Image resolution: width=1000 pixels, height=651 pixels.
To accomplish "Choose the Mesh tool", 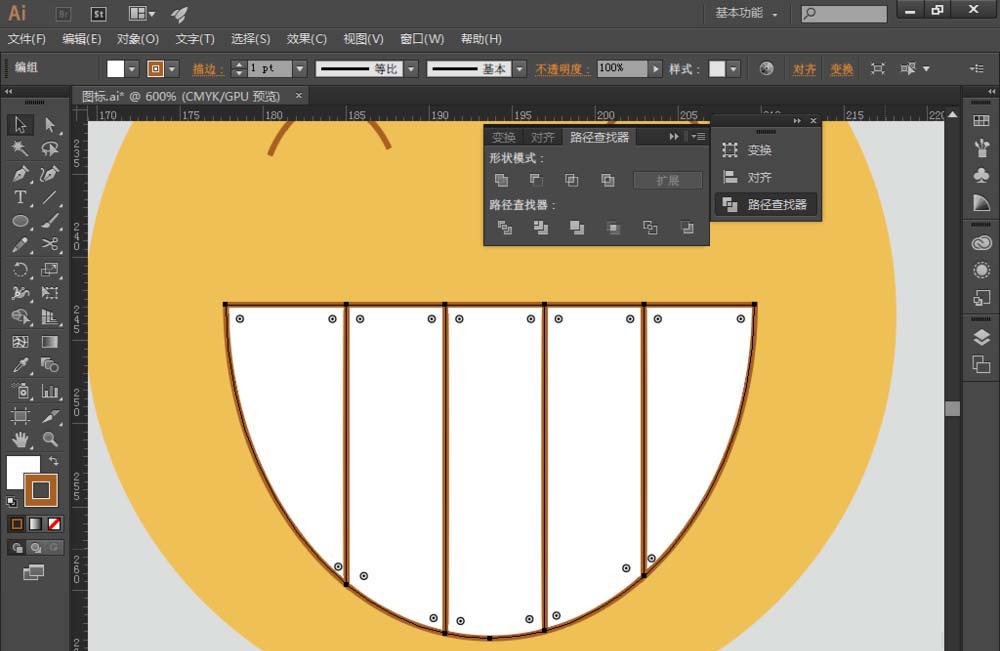I will pos(20,342).
